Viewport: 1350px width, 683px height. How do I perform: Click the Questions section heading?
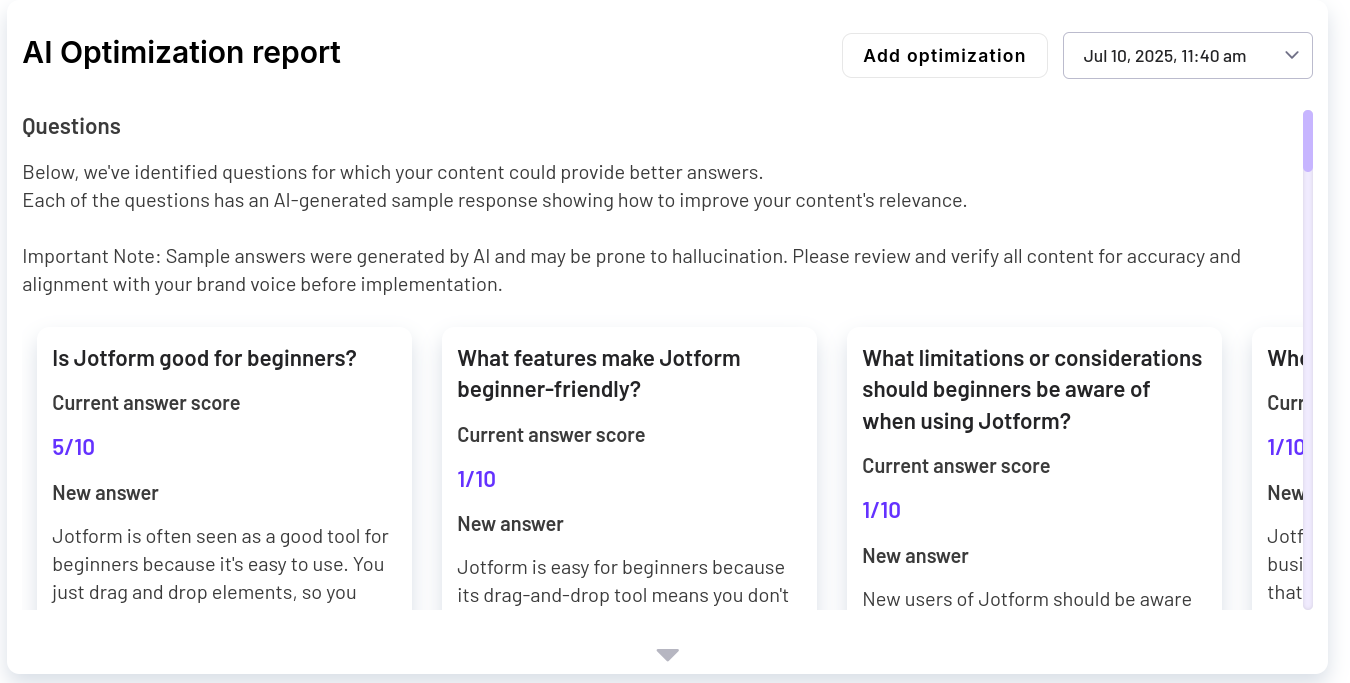point(71,126)
